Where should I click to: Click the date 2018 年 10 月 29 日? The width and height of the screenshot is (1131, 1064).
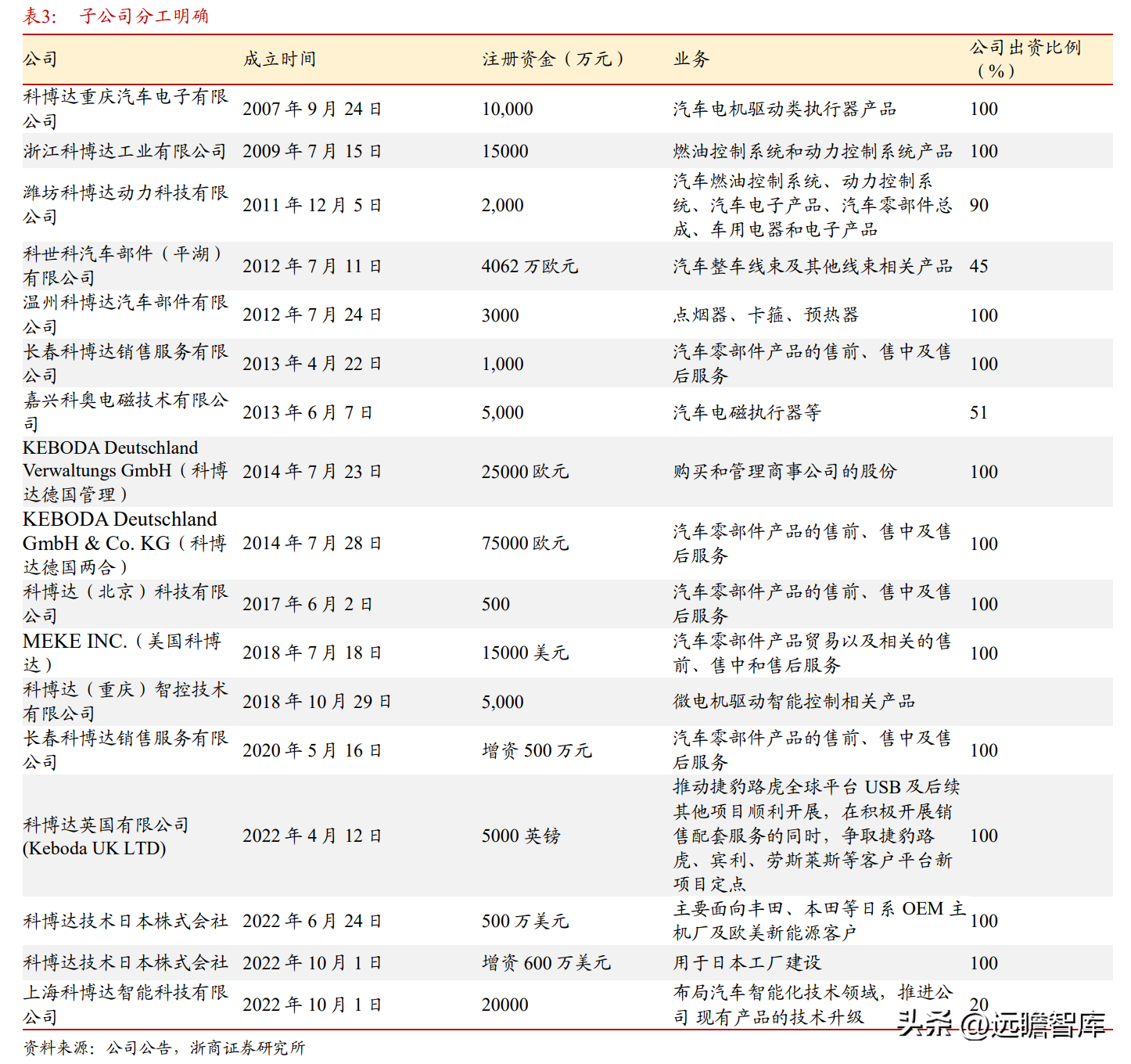(317, 701)
